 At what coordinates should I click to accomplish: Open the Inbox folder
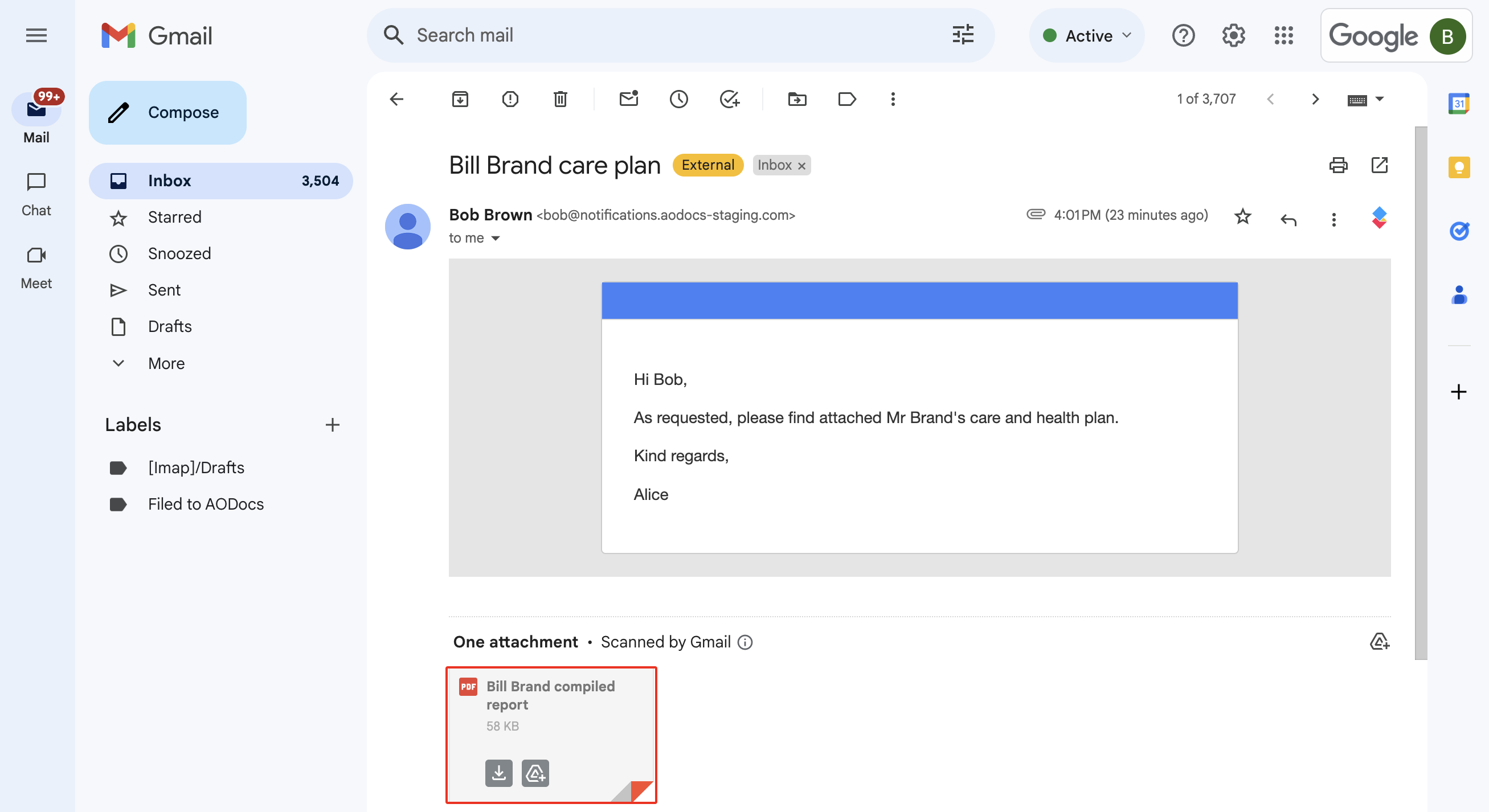pos(221,181)
